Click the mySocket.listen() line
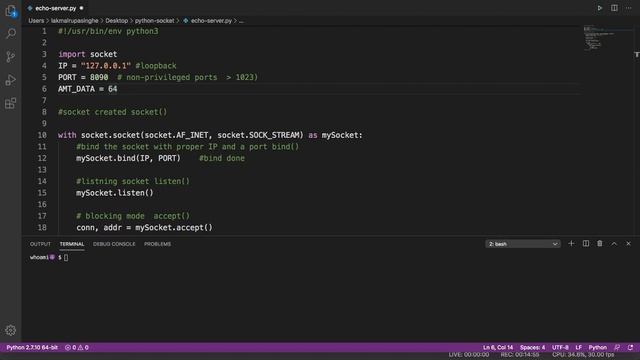640x360 pixels. pos(115,193)
